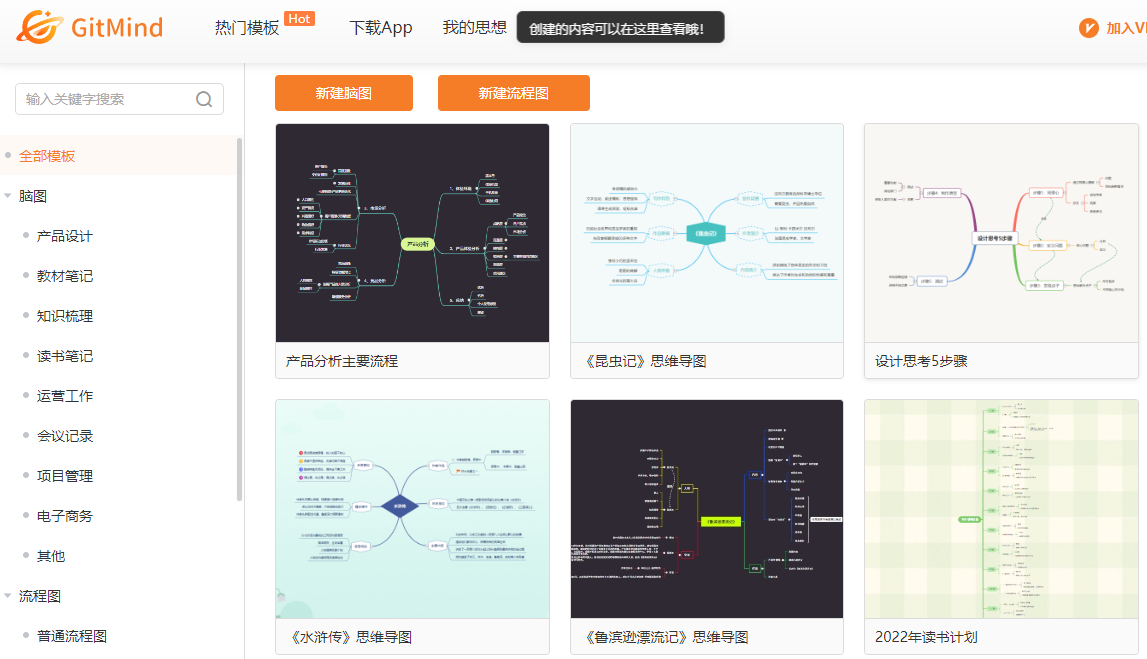Select 全部模板 in the sidebar
Viewport: 1147px width, 659px height.
pyautogui.click(x=47, y=156)
